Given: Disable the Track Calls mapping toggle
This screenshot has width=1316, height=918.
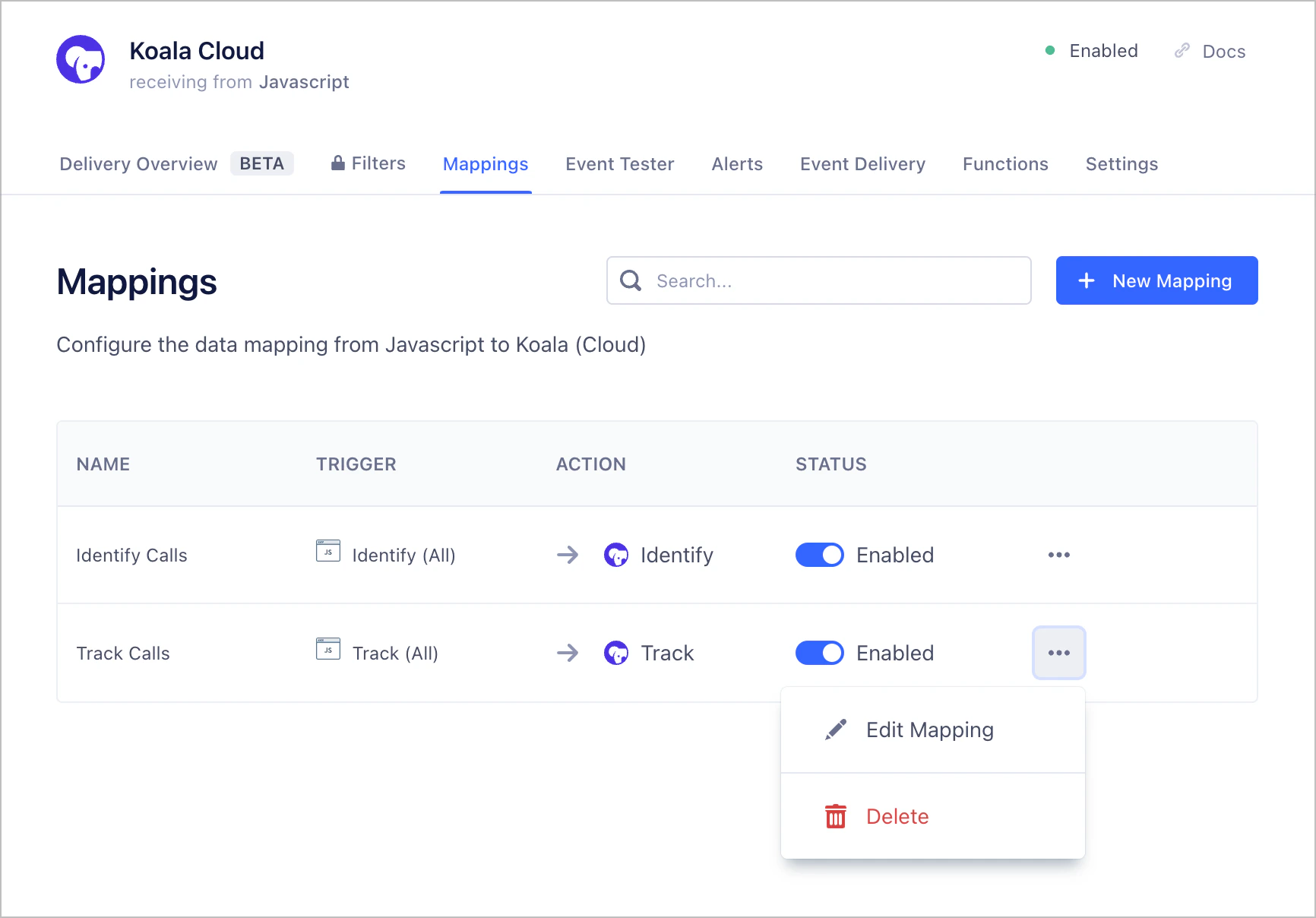Looking at the screenshot, I should tap(820, 653).
